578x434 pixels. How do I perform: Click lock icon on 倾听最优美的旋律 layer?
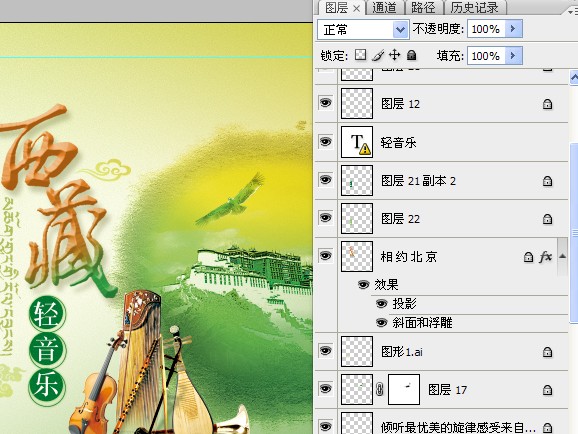point(547,428)
